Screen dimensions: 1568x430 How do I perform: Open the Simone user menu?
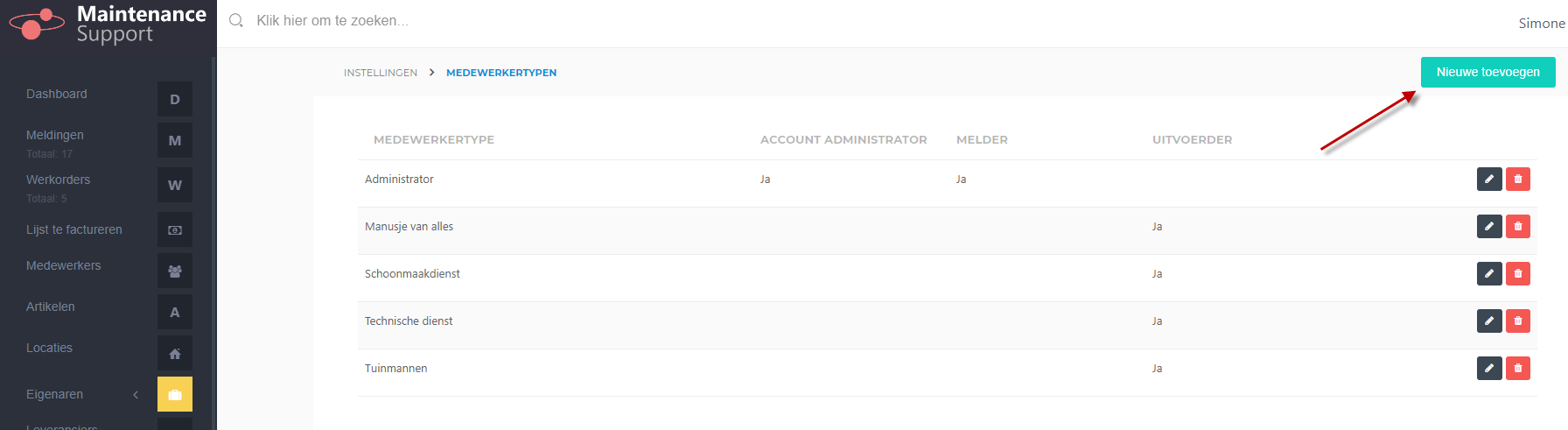(x=1542, y=24)
